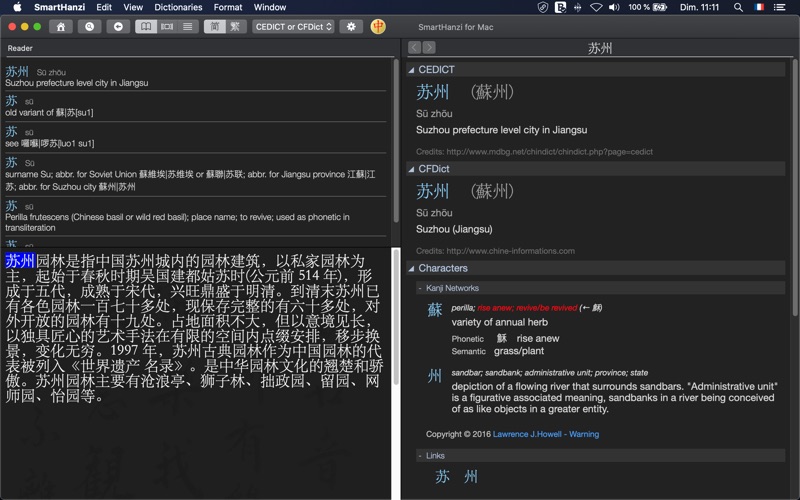Open the Window menu
This screenshot has width=800, height=500.
[x=270, y=7]
